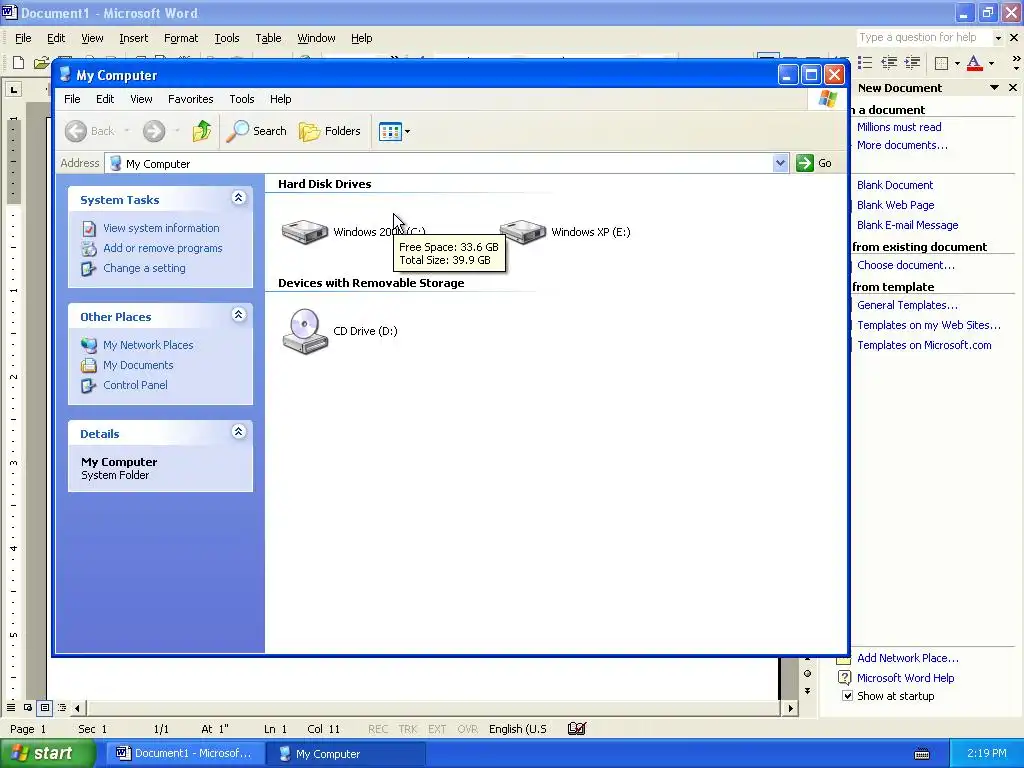Click the Open folder icon in Word toolbar

(41, 63)
